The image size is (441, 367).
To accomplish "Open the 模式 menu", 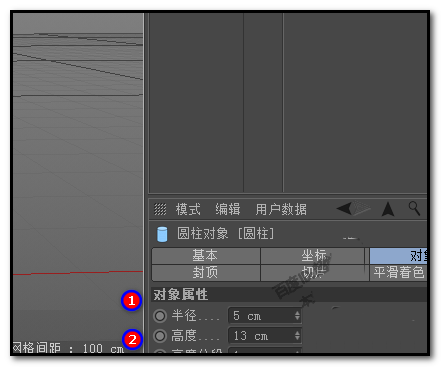I will pyautogui.click(x=188, y=209).
